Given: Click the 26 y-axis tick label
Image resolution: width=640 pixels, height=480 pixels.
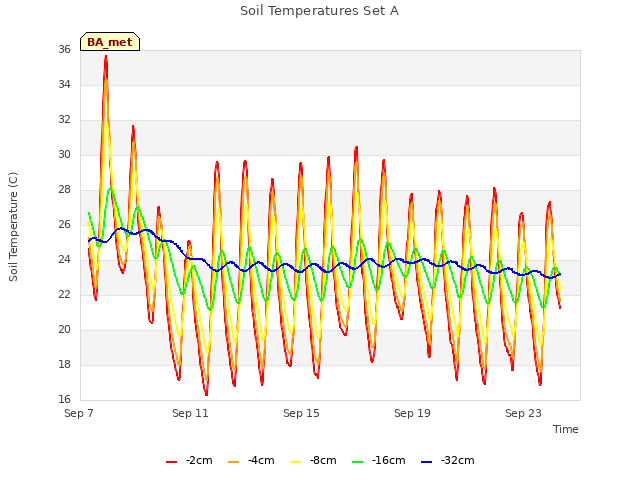Looking at the screenshot, I should tap(64, 224).
